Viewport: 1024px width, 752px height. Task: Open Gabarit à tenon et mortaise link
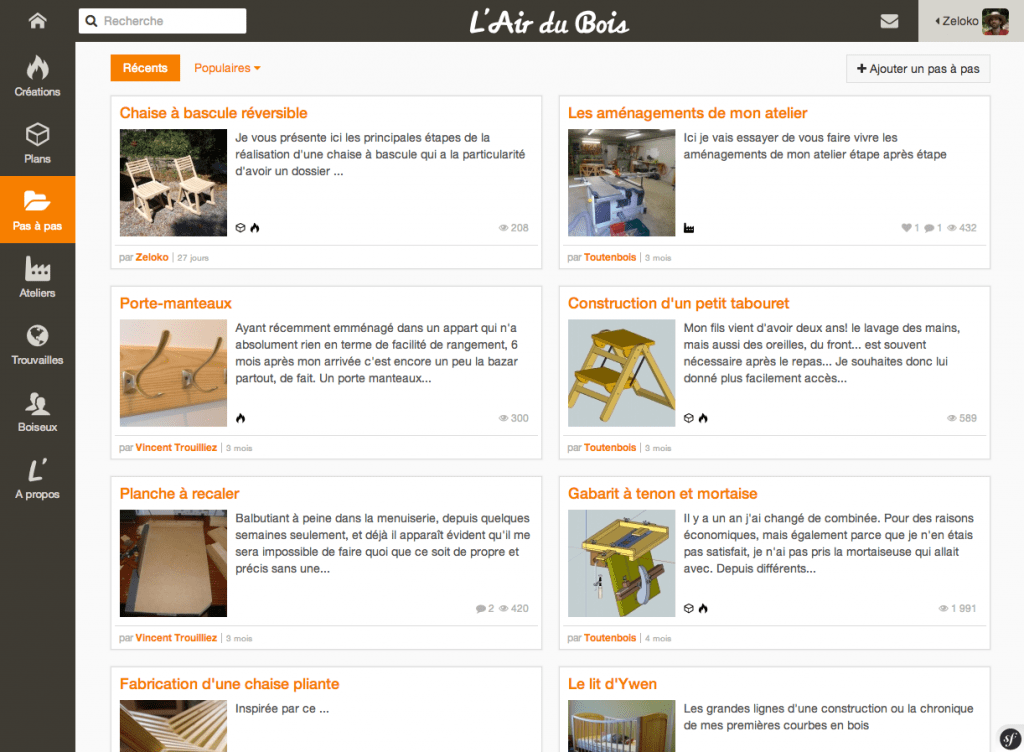point(662,494)
